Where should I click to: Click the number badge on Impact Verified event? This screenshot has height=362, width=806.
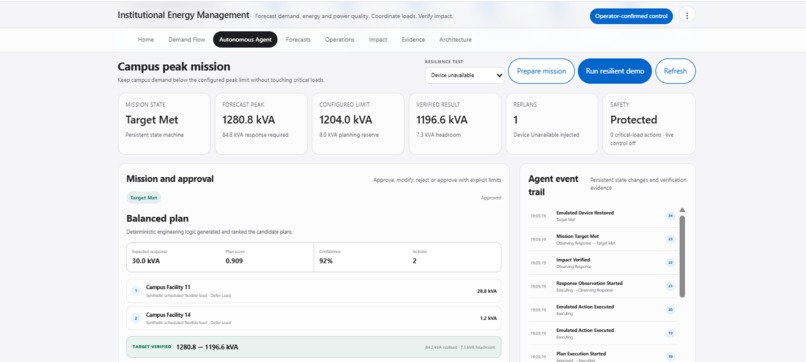670,263
